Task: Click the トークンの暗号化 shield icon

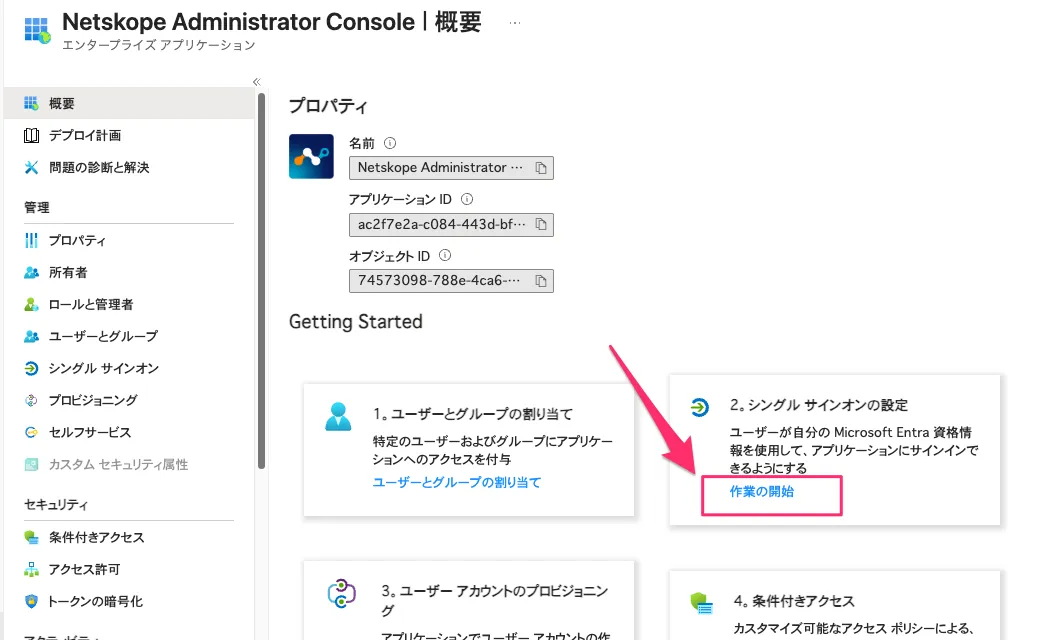Action: point(31,601)
